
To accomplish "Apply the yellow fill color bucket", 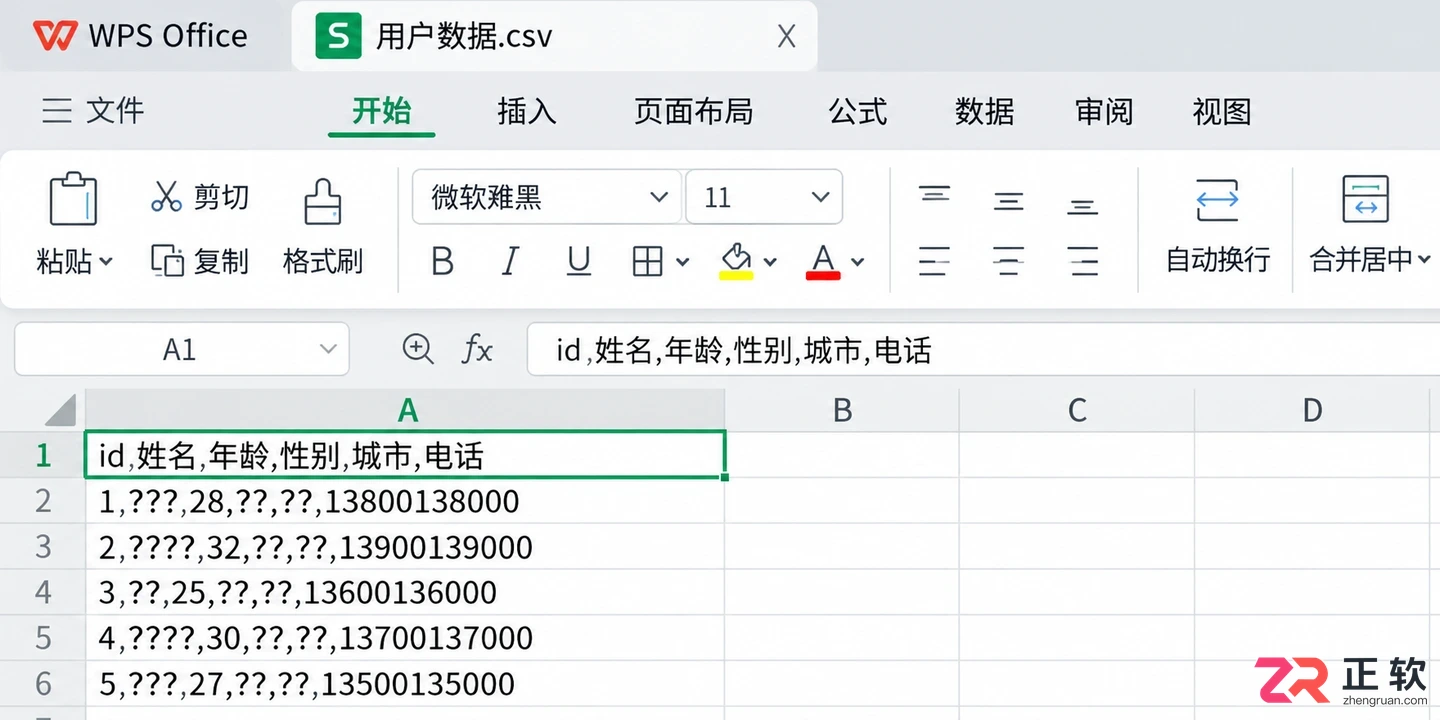I will click(737, 261).
